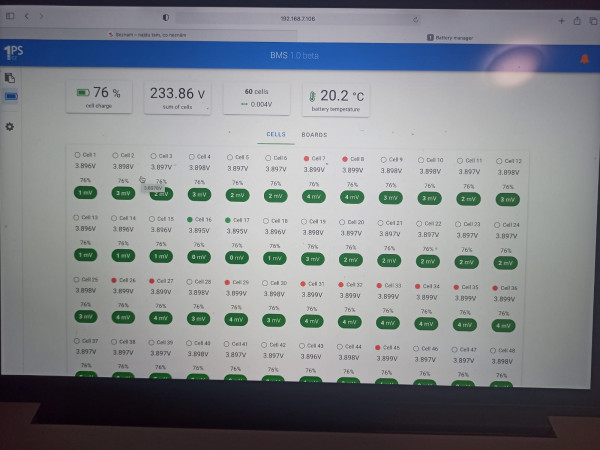Select the Cell 1 radio indicator
This screenshot has width=600, height=450.
pos(77,155)
